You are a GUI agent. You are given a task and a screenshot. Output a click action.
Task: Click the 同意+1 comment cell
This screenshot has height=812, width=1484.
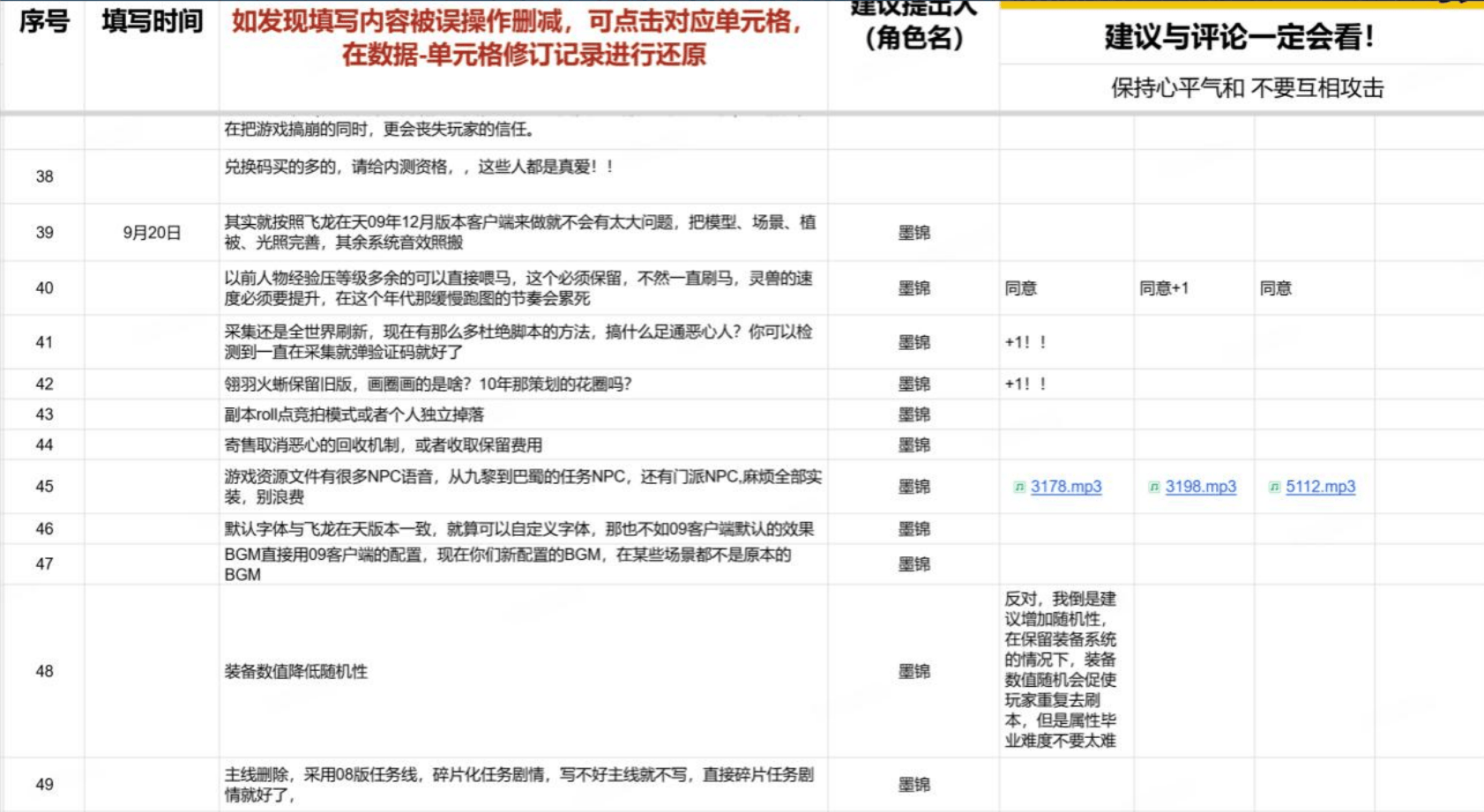pos(1194,288)
